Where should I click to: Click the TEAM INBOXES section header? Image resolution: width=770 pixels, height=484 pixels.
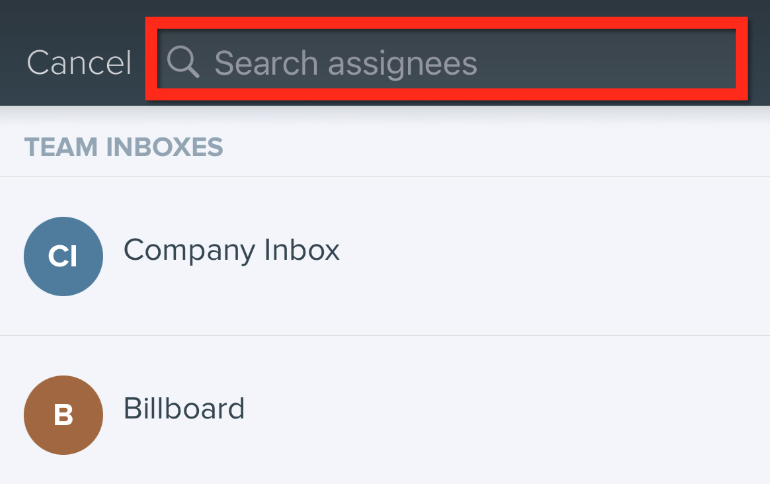coord(123,148)
